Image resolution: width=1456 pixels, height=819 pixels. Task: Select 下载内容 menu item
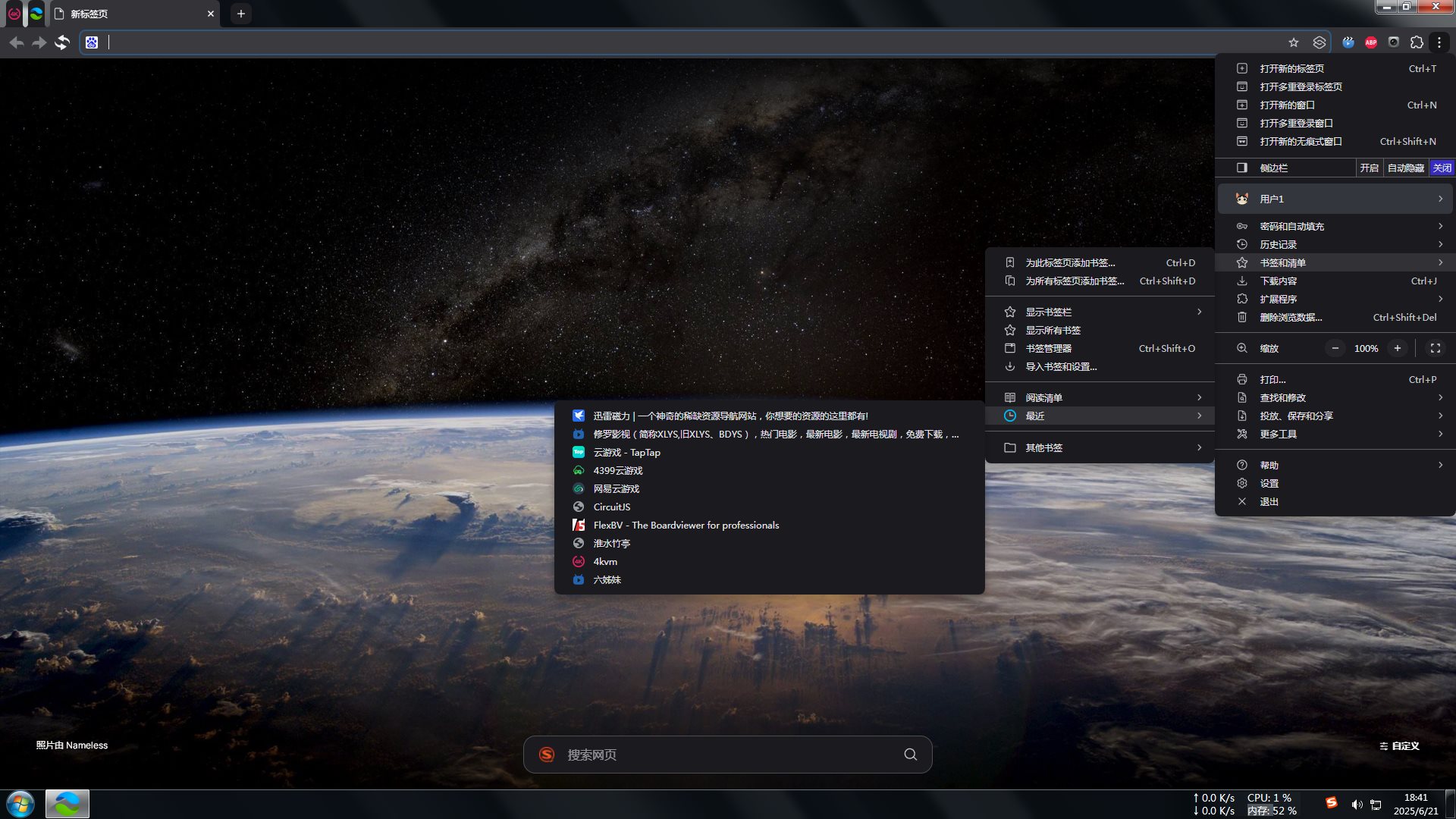pyautogui.click(x=1335, y=281)
